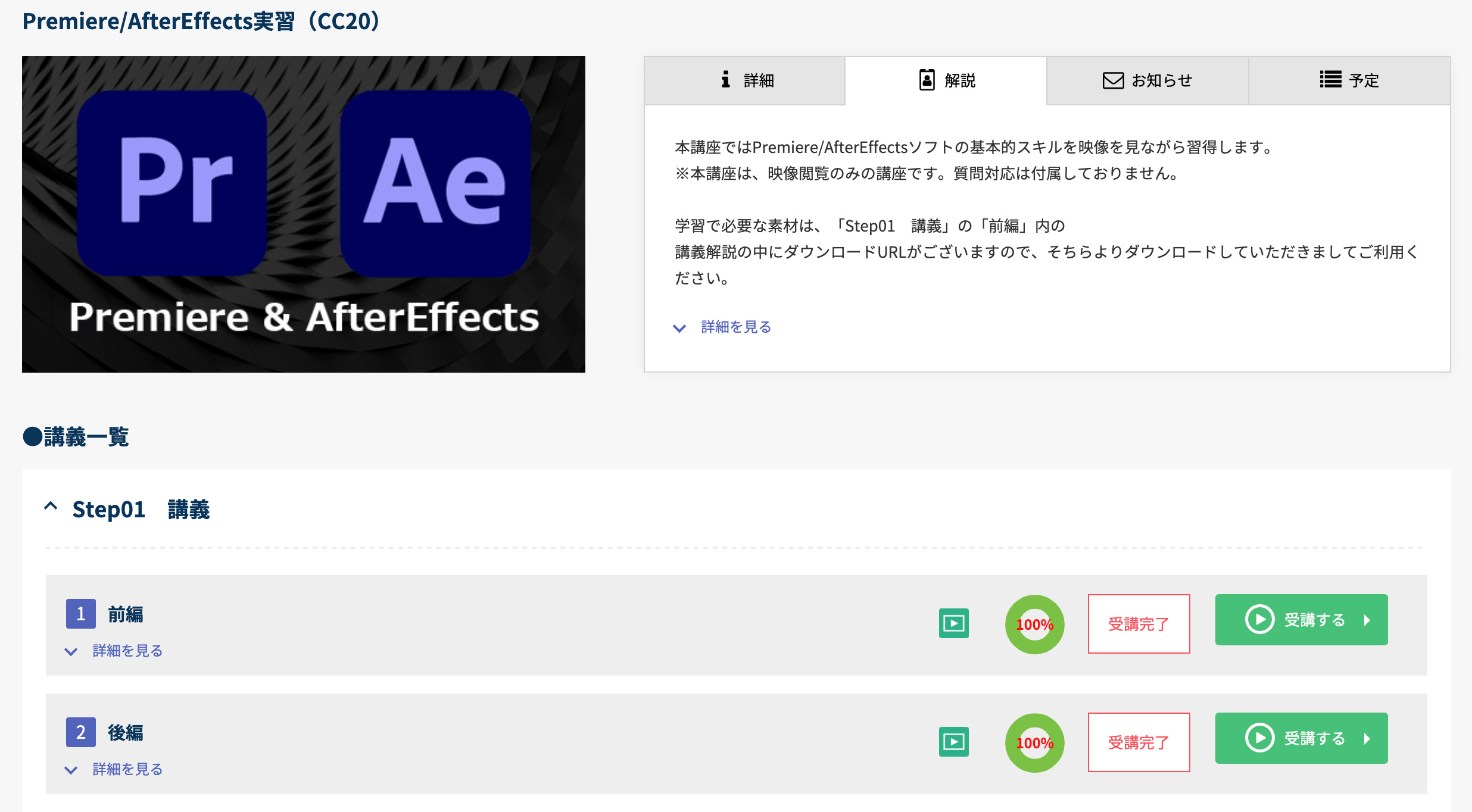This screenshot has height=812, width=1472.
Task: Click the video icon in 後編 row
Action: (954, 742)
